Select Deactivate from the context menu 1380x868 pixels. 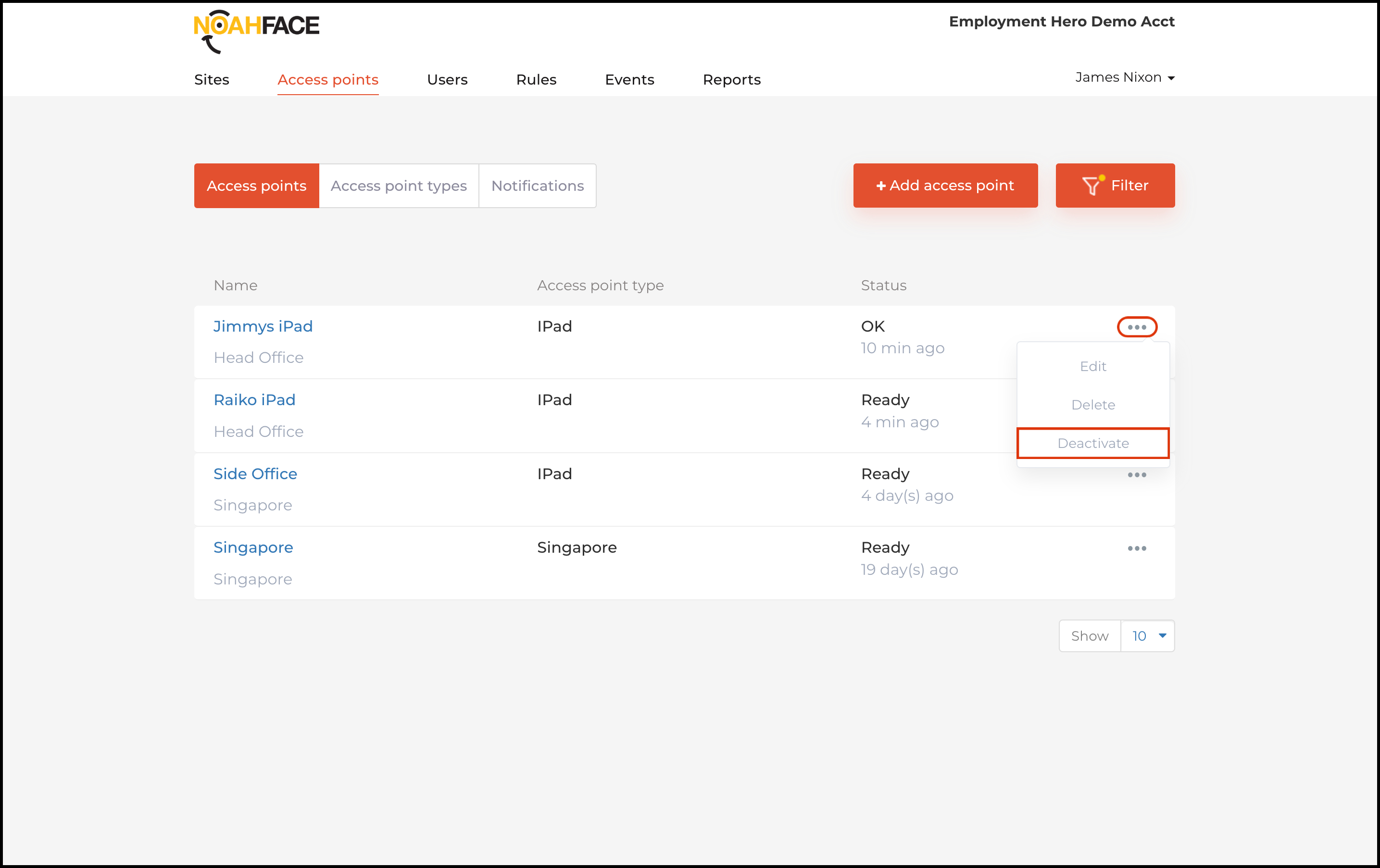pos(1093,444)
